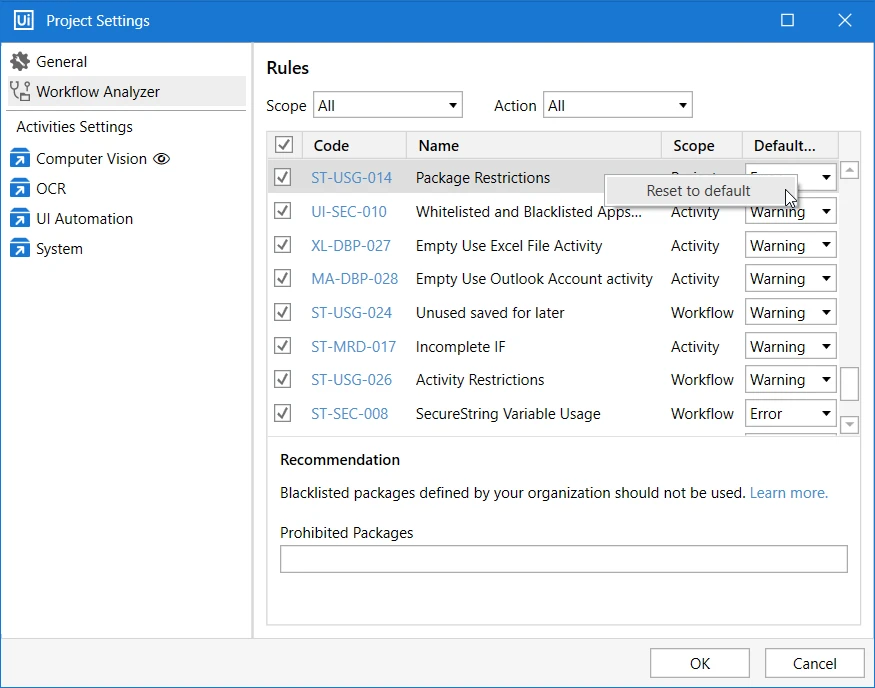
Task: Click the Prohibited Packages input field
Action: (x=564, y=559)
